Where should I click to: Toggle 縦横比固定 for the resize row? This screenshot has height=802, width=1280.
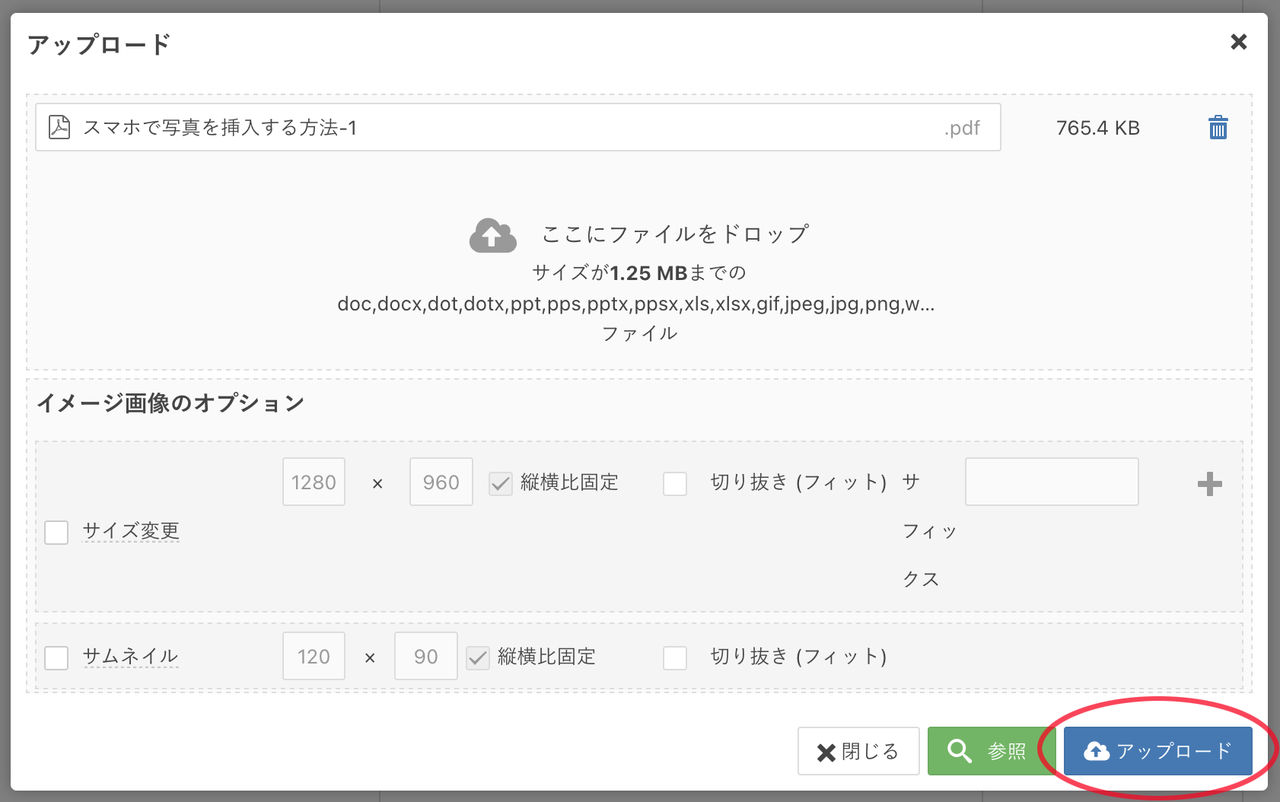click(500, 483)
